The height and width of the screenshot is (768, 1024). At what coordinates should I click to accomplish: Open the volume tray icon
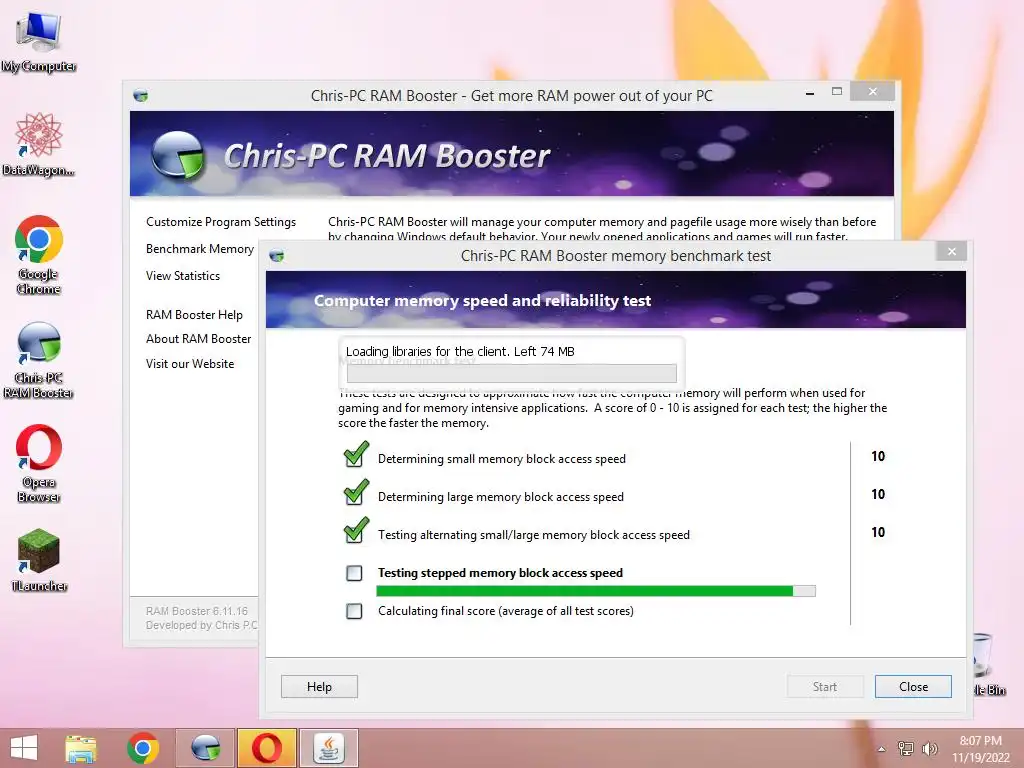(929, 748)
